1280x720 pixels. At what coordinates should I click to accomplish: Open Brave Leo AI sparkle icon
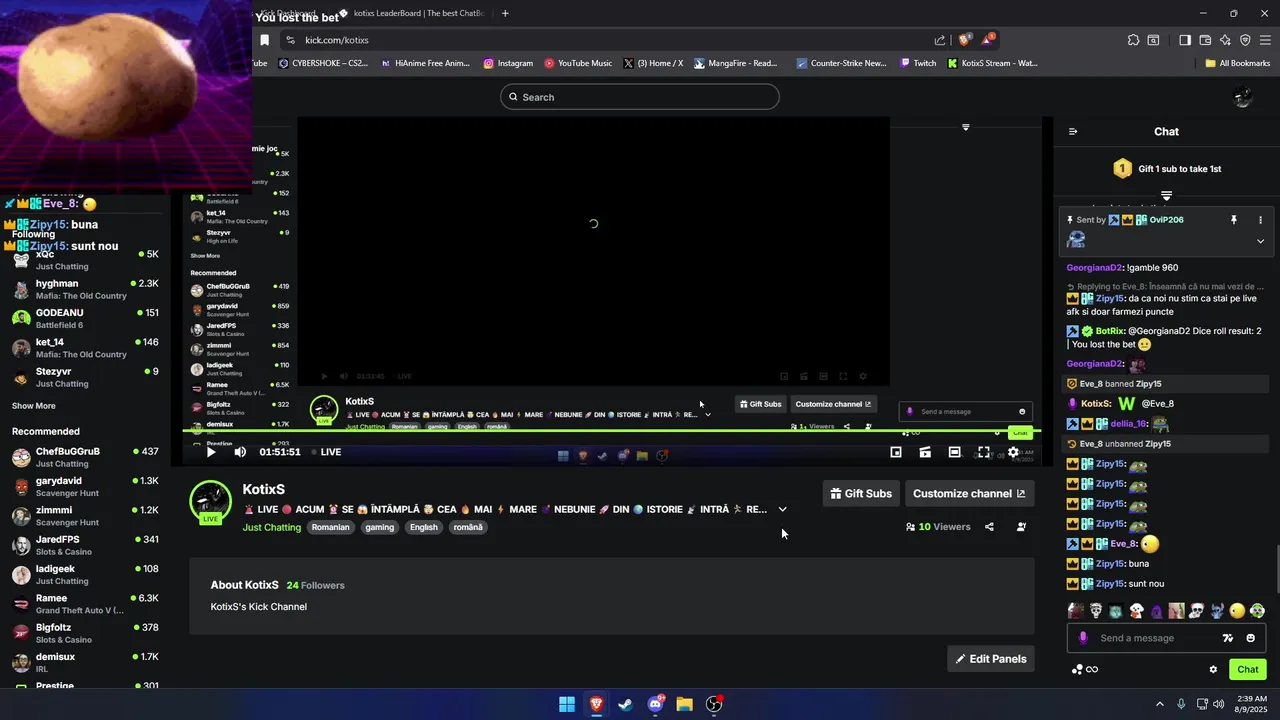[1225, 40]
